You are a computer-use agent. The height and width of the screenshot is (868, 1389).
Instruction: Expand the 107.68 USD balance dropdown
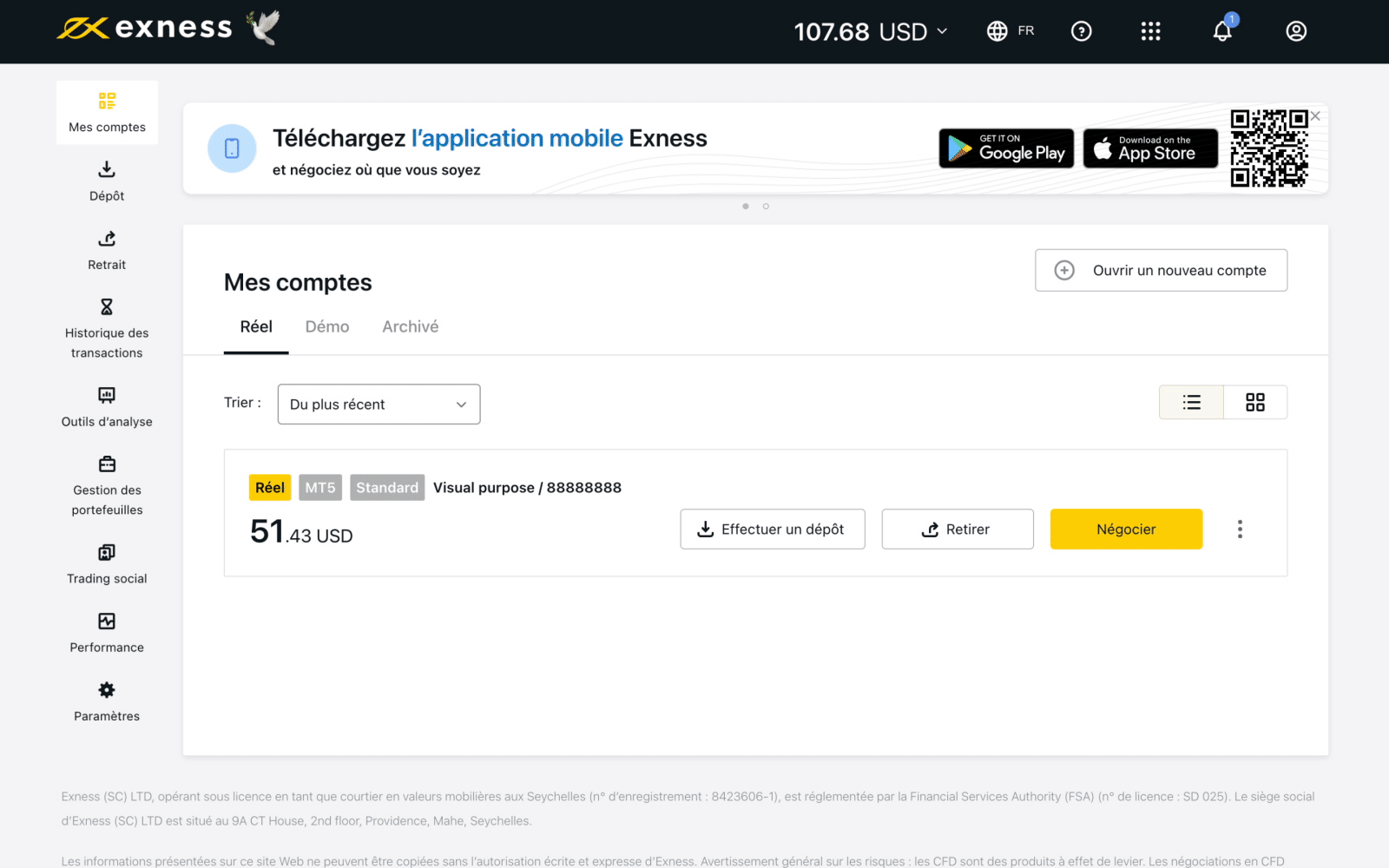coord(871,32)
